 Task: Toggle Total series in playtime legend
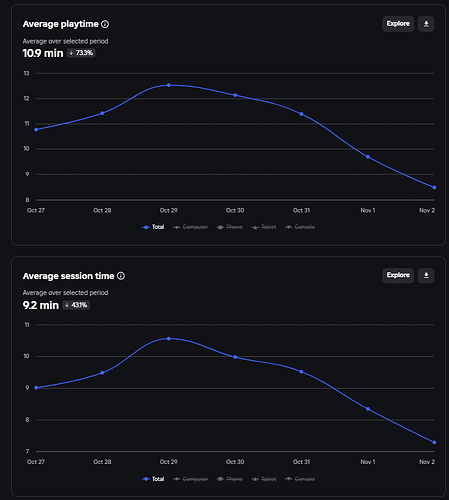point(153,227)
